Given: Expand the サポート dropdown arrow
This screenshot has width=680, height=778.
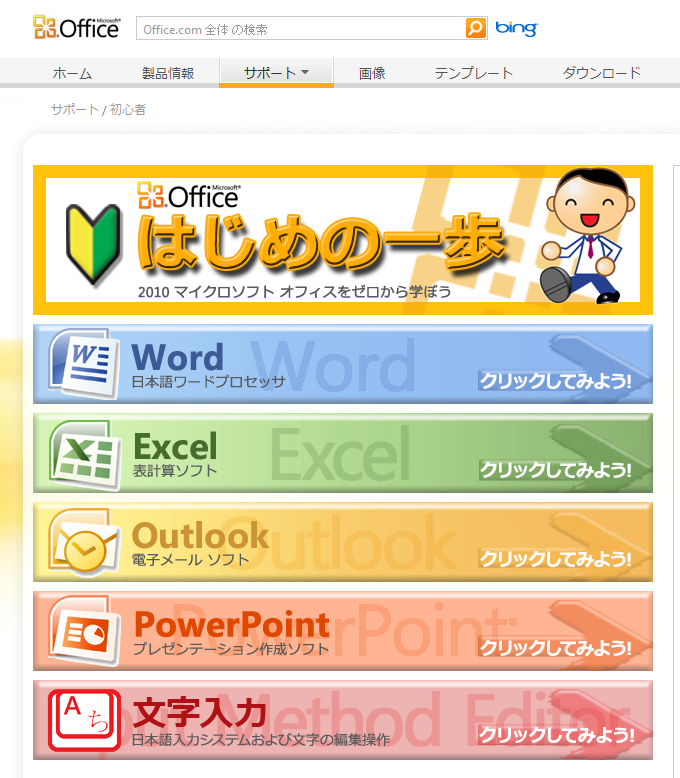Looking at the screenshot, I should tap(305, 72).
